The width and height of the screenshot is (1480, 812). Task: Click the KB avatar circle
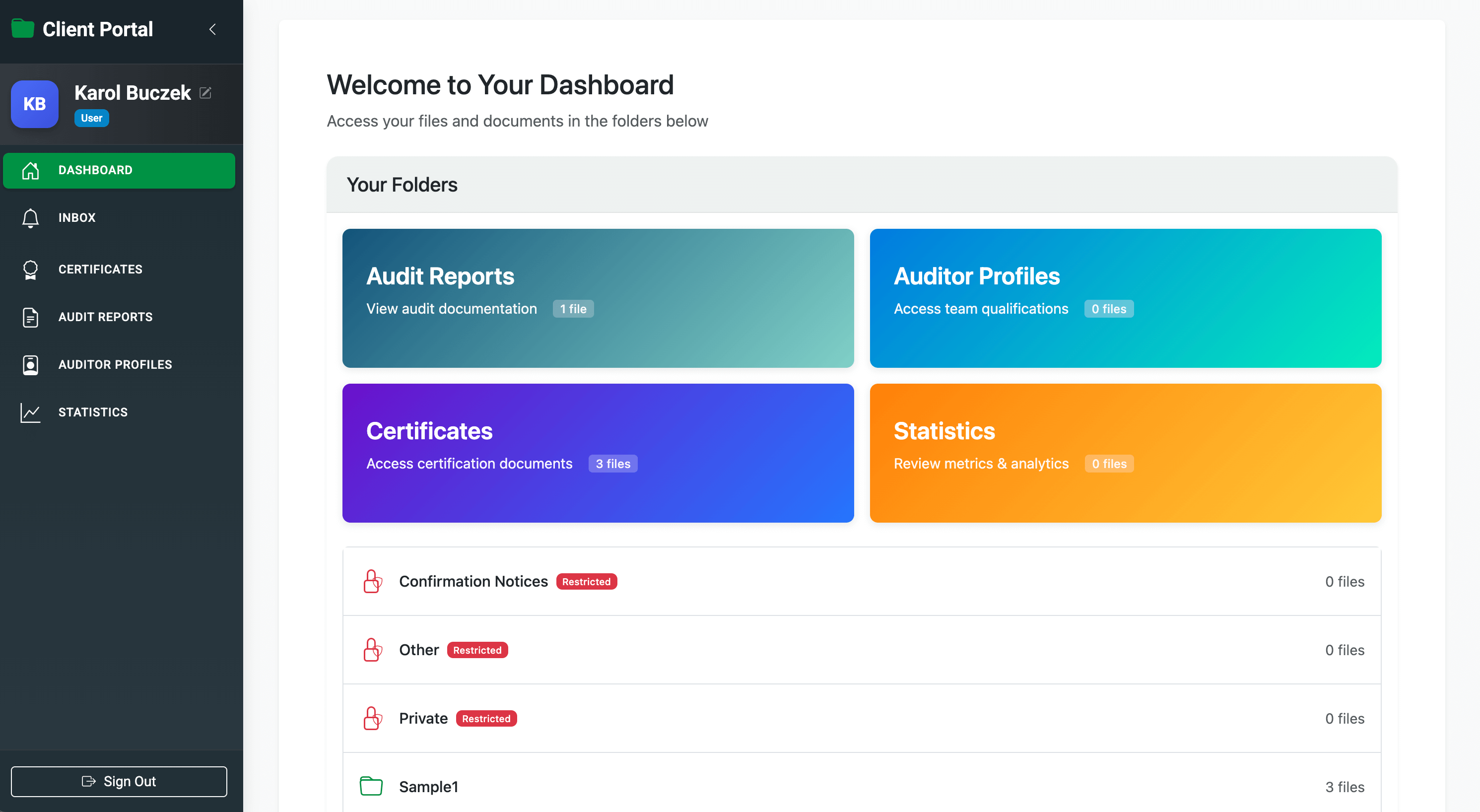click(34, 104)
